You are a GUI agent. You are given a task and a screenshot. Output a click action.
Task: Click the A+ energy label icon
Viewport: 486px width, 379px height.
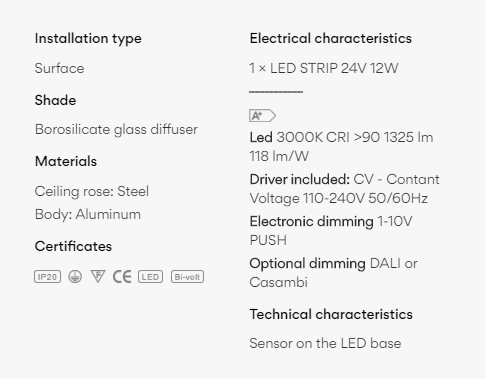point(262,116)
